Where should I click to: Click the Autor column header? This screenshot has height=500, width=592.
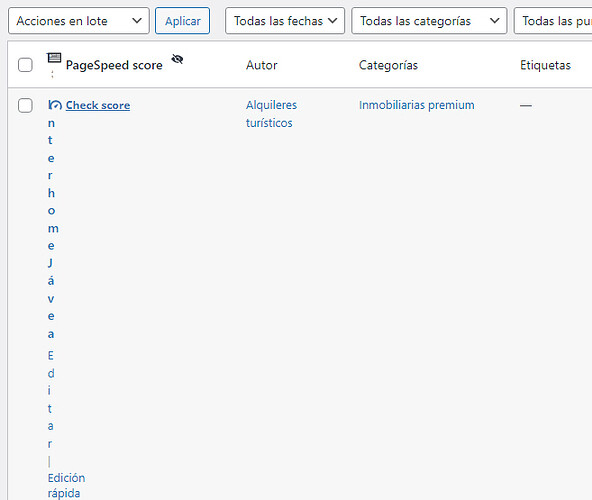click(x=262, y=65)
